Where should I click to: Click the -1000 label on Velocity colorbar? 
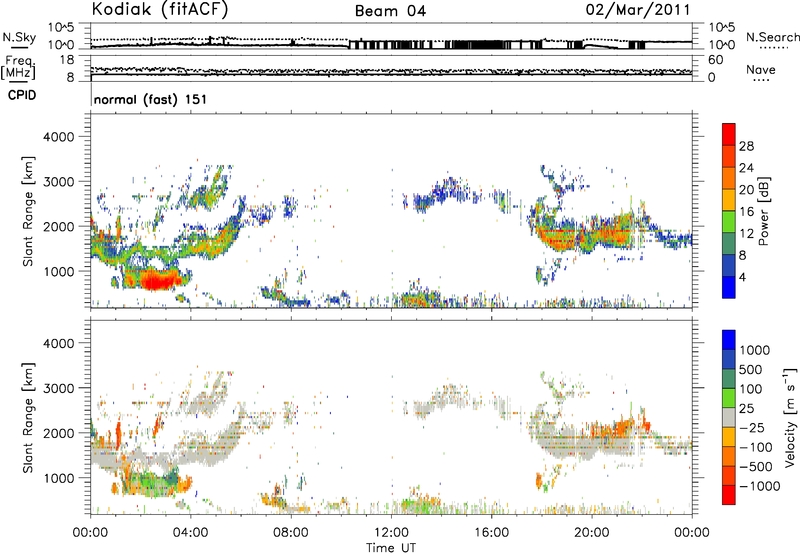(760, 486)
